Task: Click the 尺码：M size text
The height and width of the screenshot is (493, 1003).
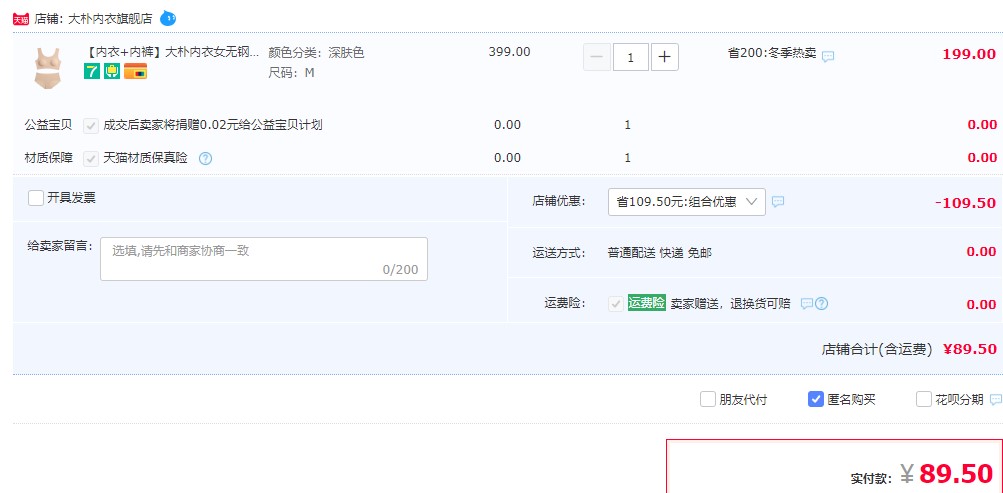Action: (292, 72)
